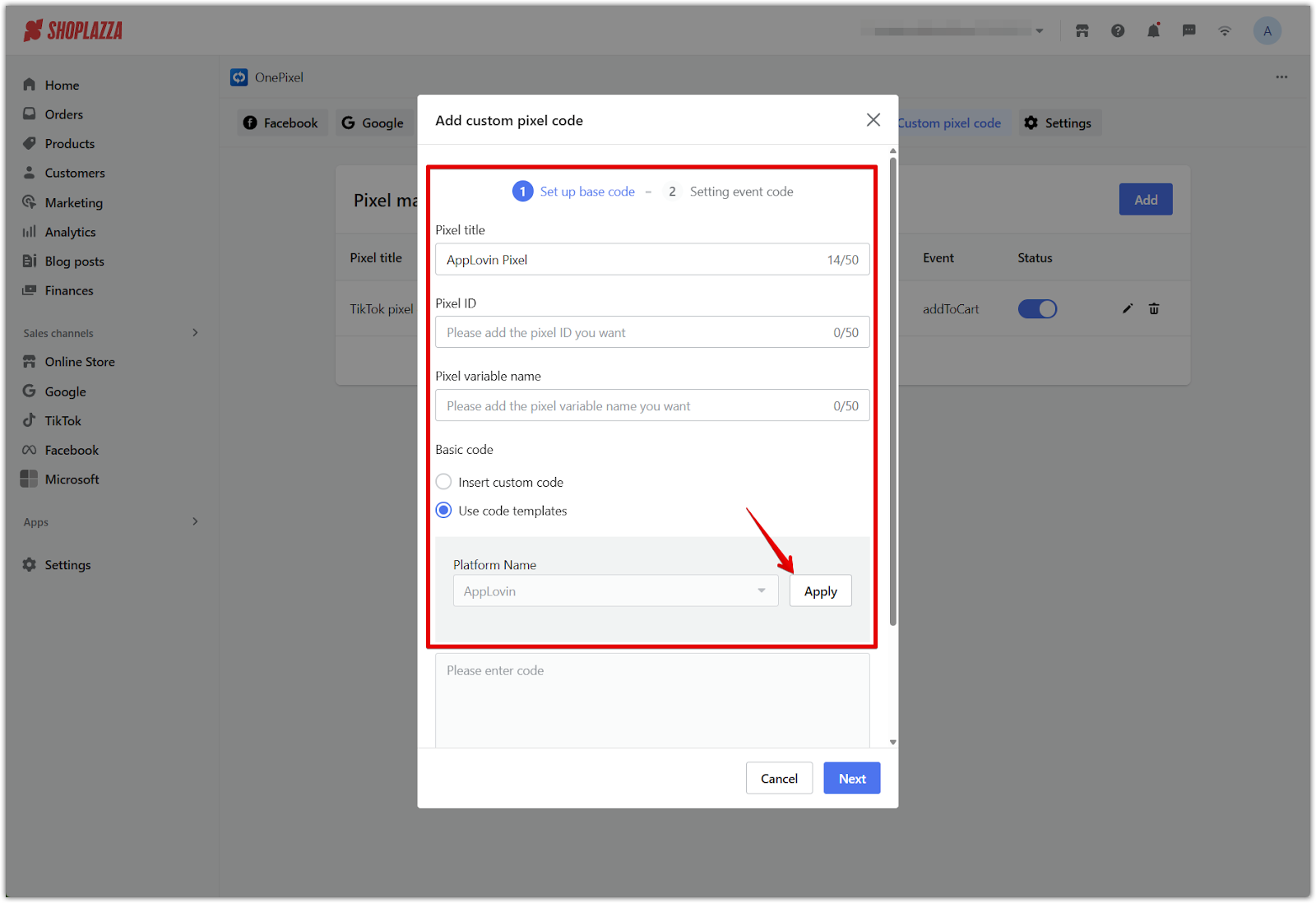Click the Shoplazza logo
1316x903 pixels.
(72, 31)
